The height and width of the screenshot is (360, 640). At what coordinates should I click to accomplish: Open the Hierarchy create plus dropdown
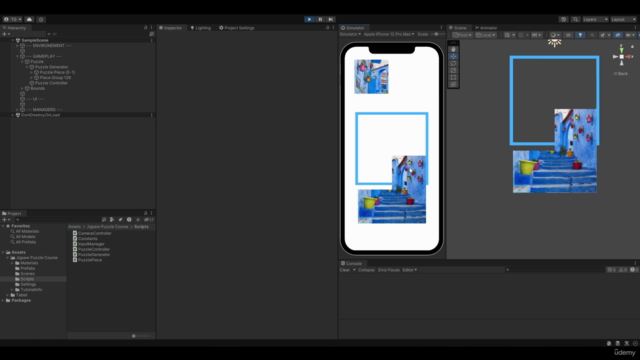6,34
